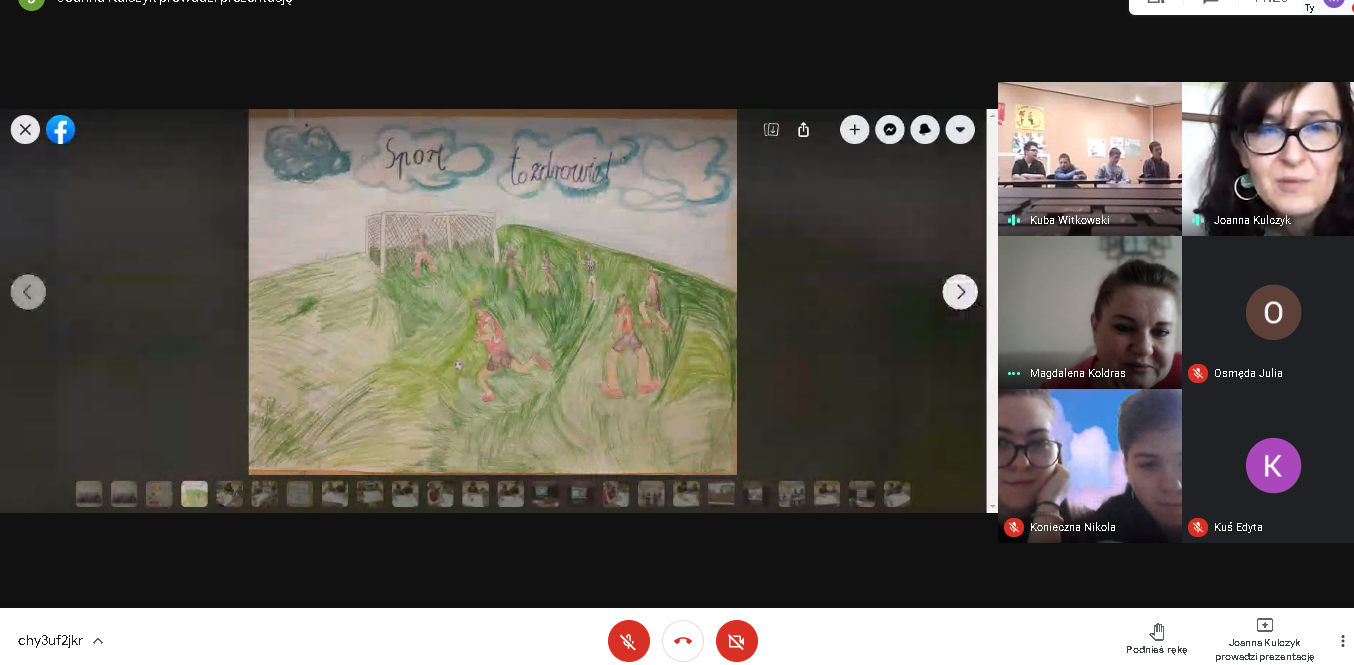Viewport: 1354px width, 665px height.
Task: Click muted mic icon beside Kuś Edyta
Action: [1197, 527]
